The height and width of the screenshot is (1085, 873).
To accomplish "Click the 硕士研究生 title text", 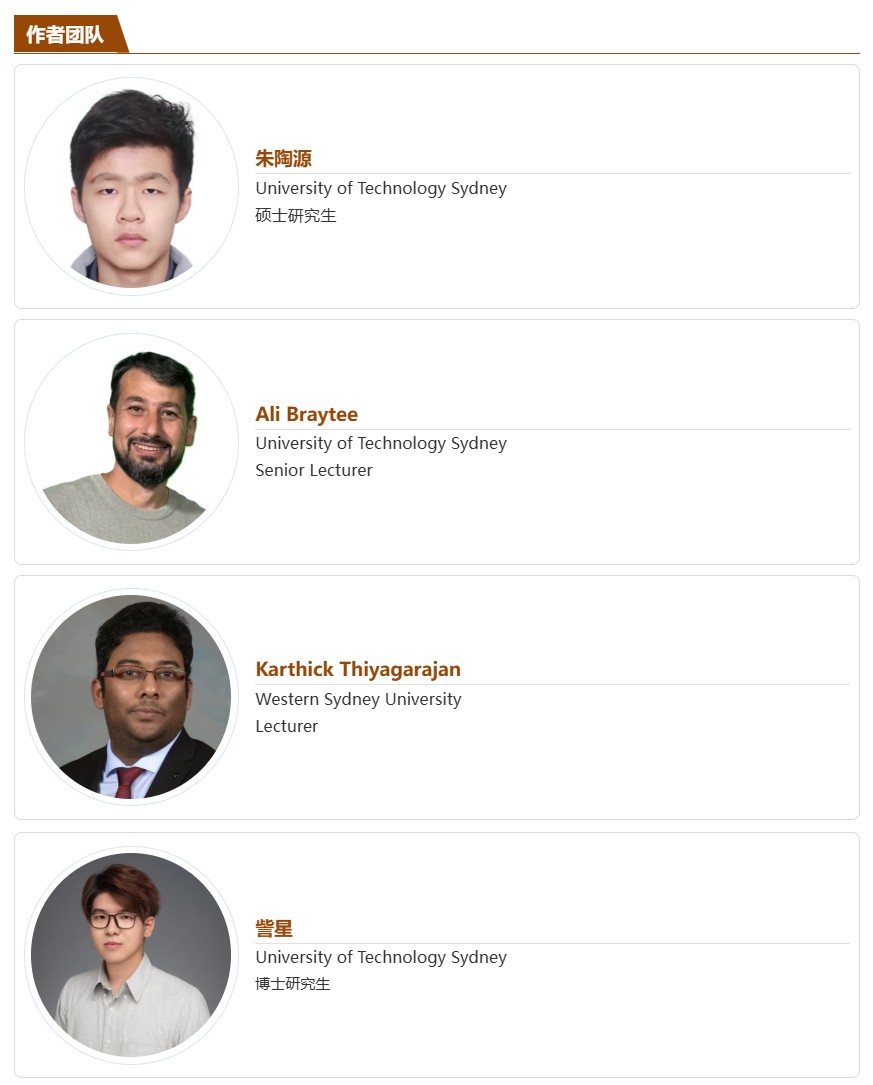I will (295, 215).
